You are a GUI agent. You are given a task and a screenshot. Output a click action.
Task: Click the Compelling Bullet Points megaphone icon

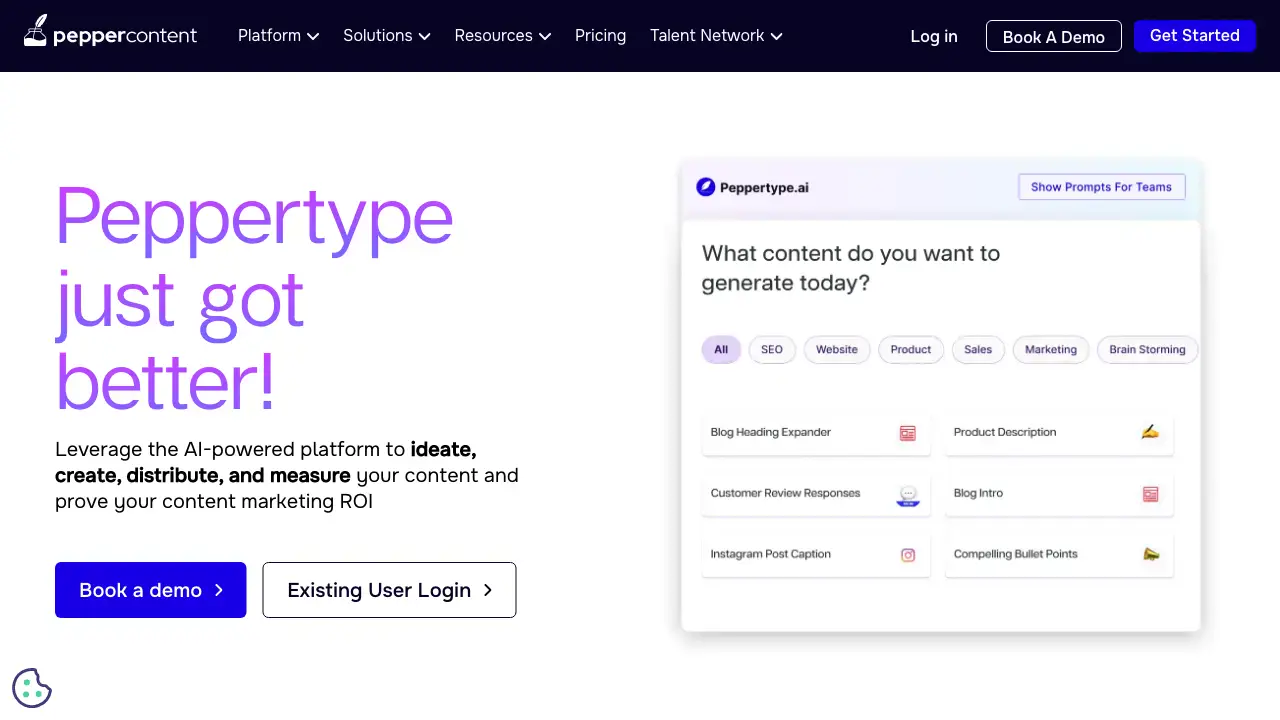(1150, 555)
